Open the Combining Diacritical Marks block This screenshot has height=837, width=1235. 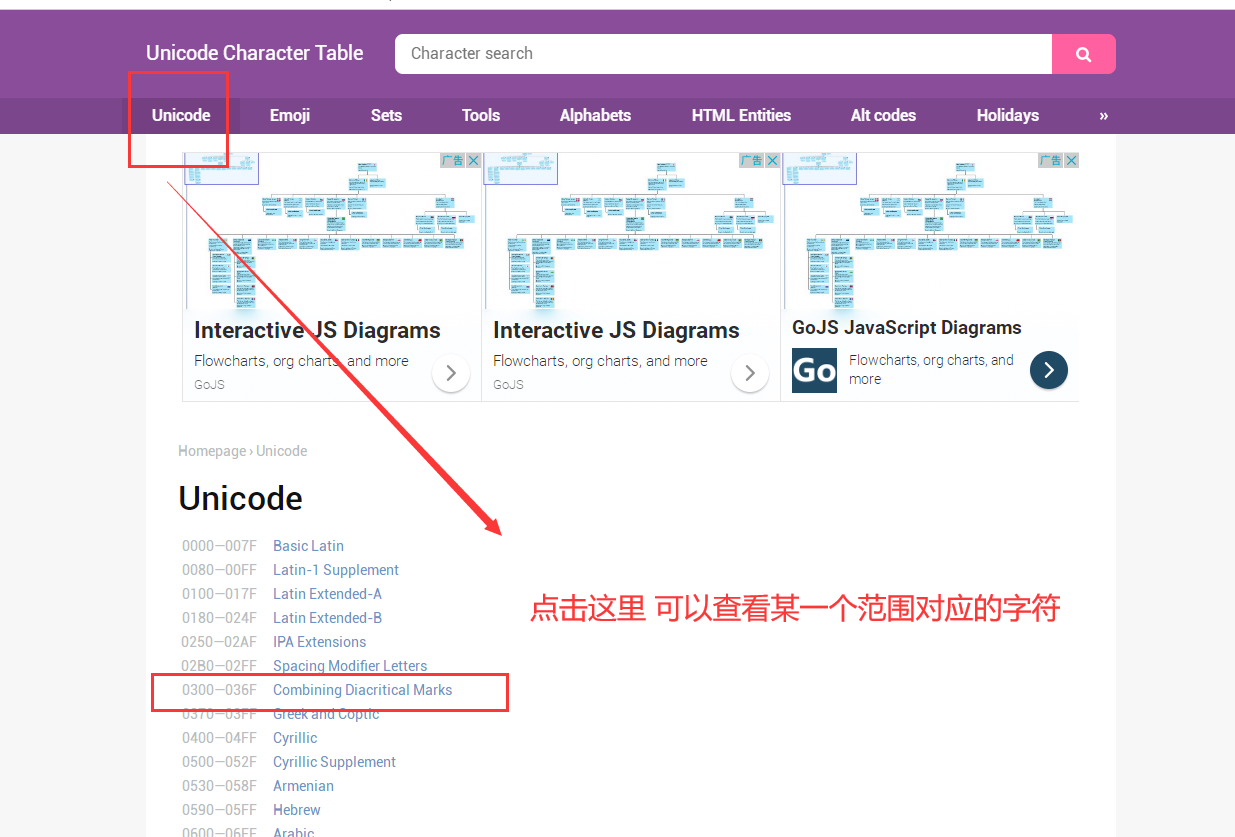point(363,690)
